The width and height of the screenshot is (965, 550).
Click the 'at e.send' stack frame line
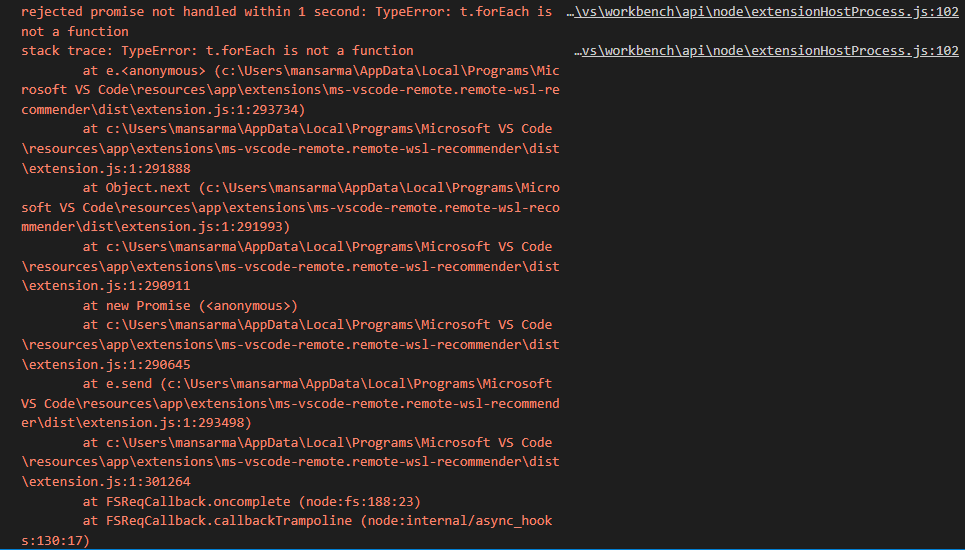click(x=290, y=403)
